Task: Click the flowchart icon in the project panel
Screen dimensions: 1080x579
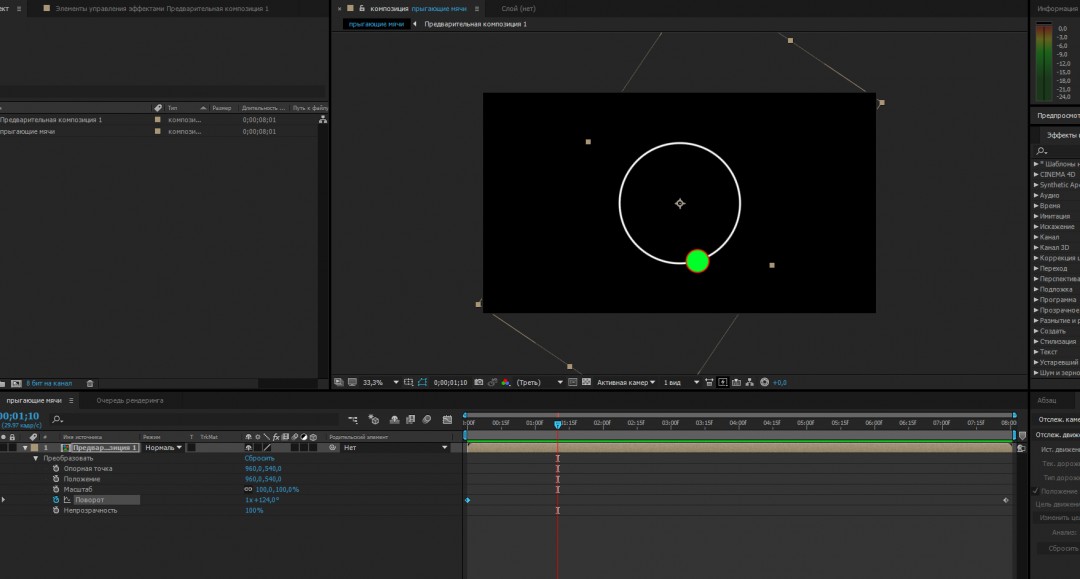Action: pos(322,119)
